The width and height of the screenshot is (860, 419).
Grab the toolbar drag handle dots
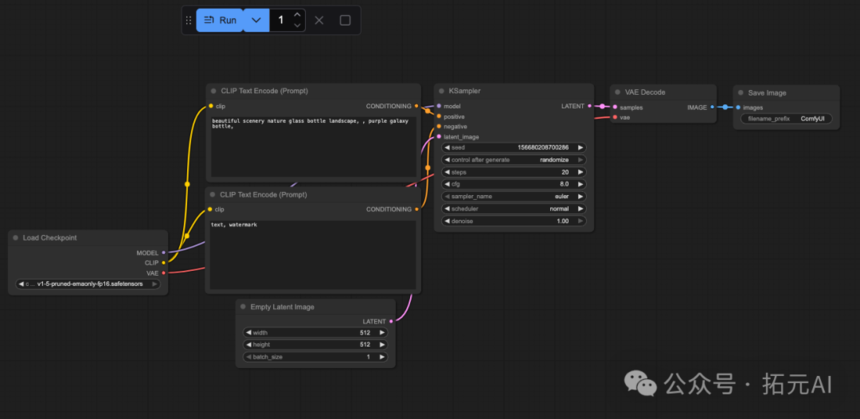coord(189,20)
